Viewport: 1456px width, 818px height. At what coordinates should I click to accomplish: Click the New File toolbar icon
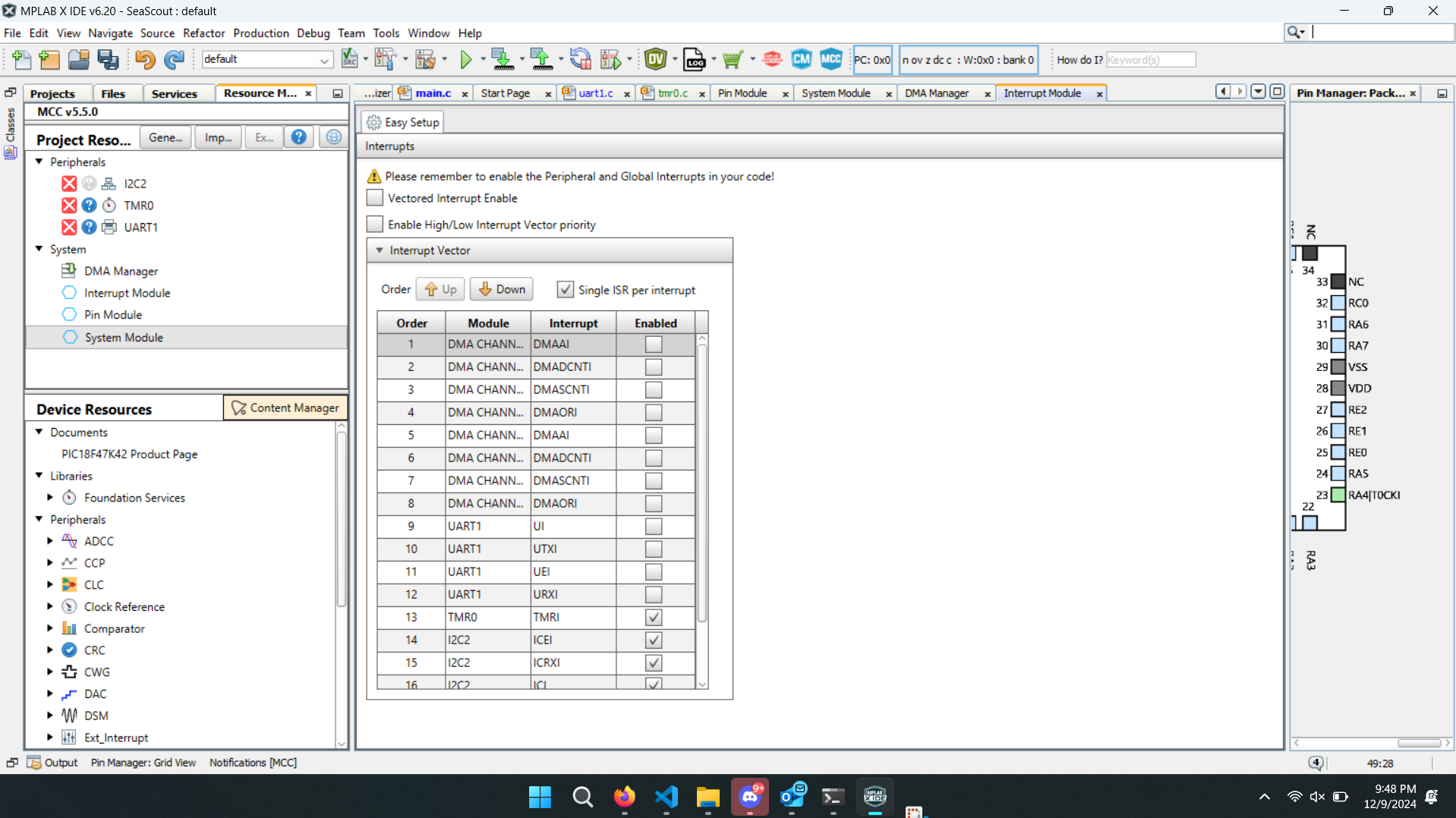click(x=22, y=59)
